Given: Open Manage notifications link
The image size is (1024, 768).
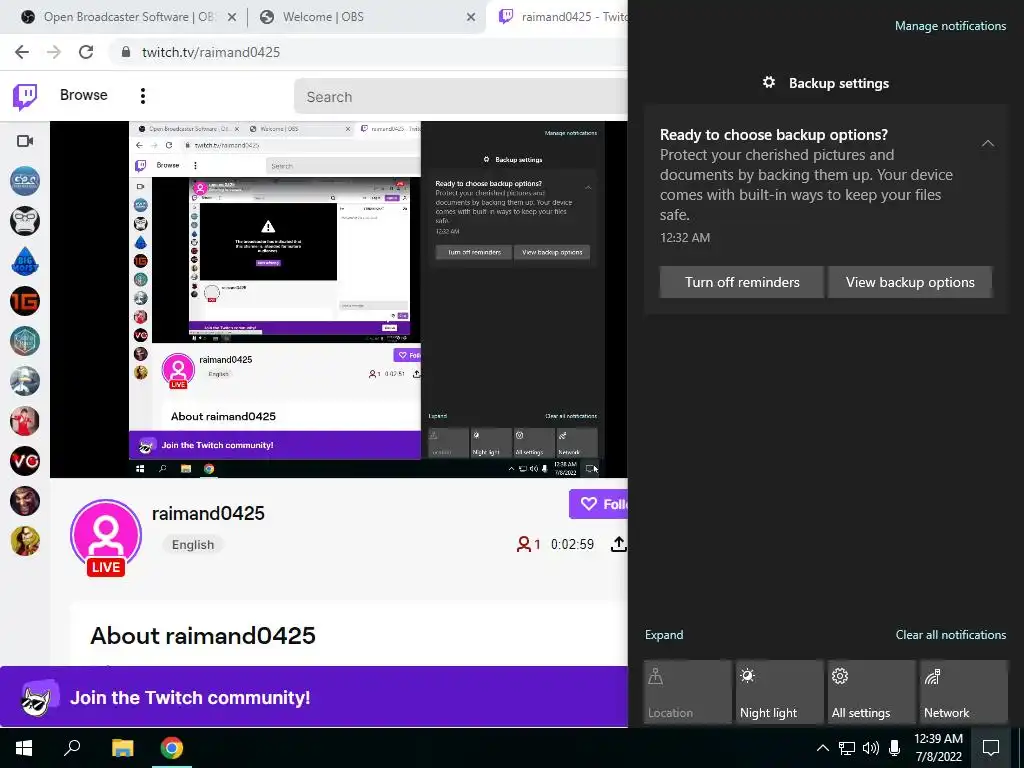Looking at the screenshot, I should click(x=950, y=26).
